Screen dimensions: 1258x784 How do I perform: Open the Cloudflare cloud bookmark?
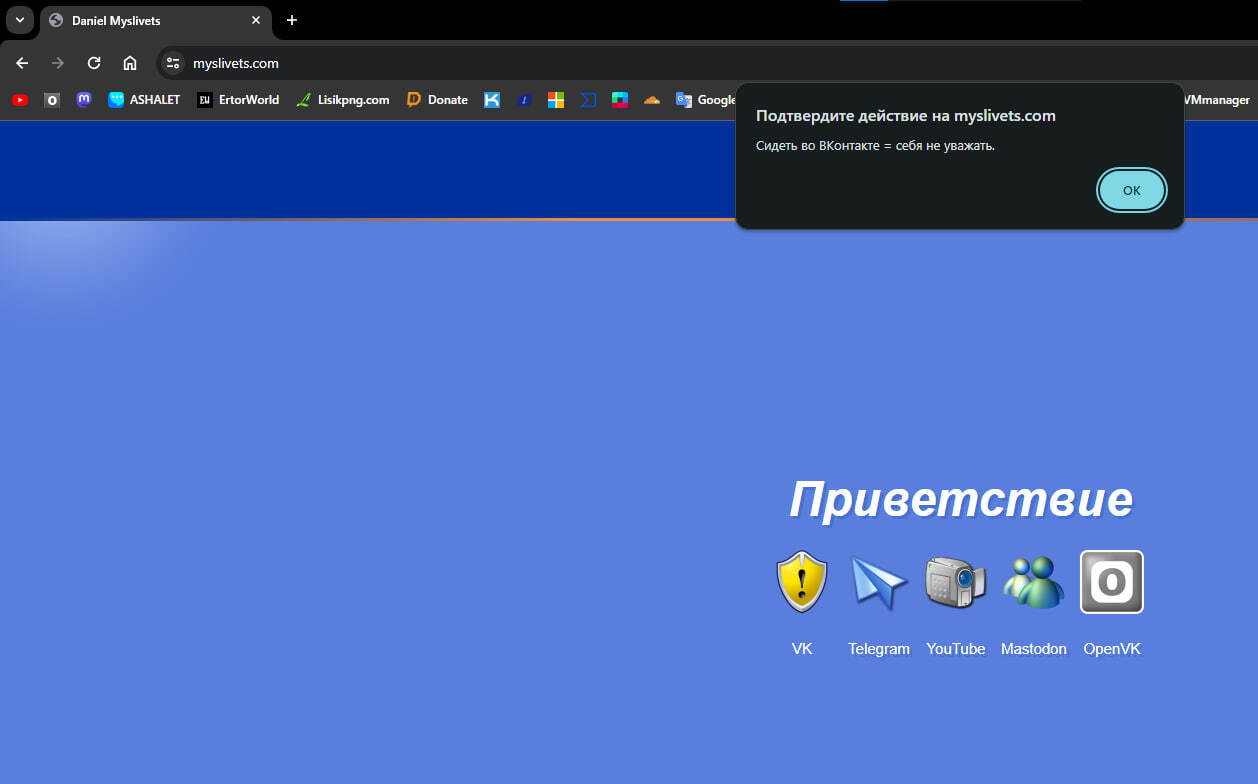click(x=652, y=100)
